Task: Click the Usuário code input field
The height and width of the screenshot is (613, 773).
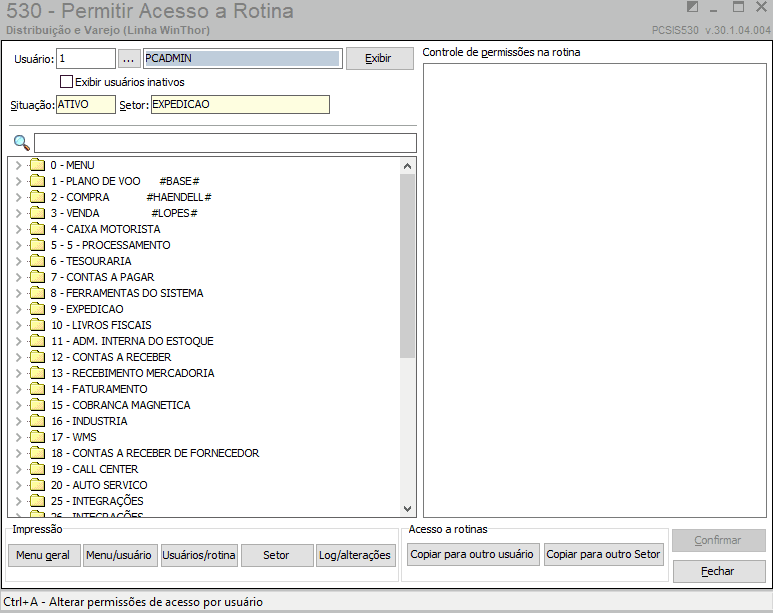Action: click(86, 58)
